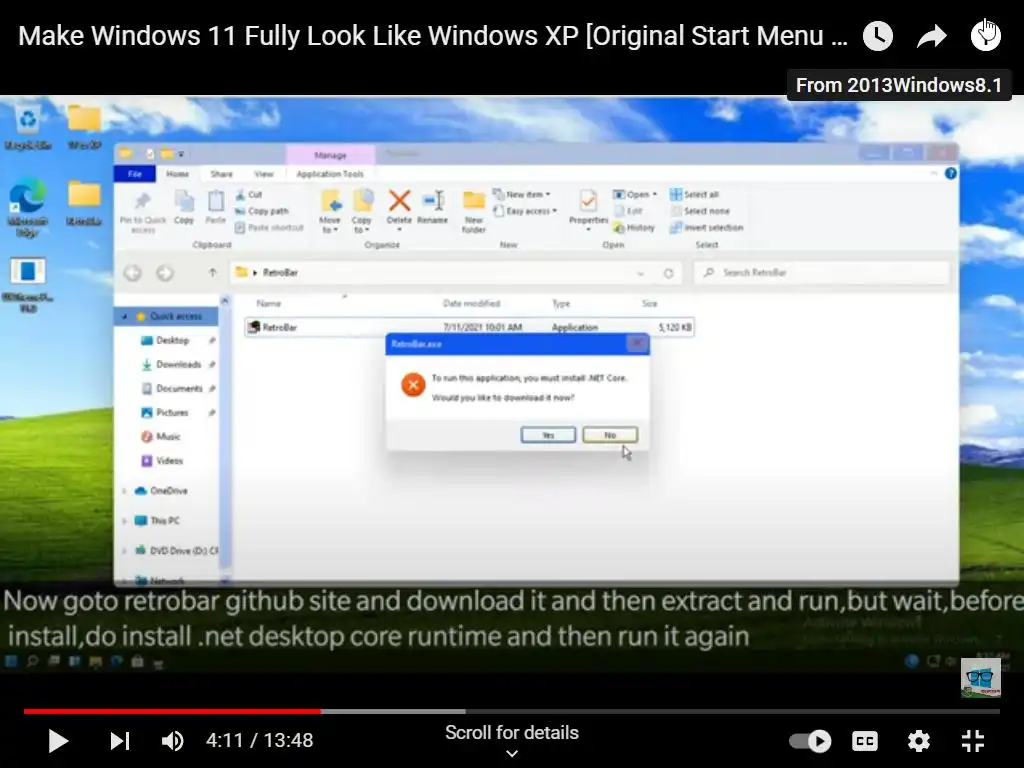Image resolution: width=1024 pixels, height=768 pixels.
Task: Collapse the Quick access tree node
Action: pos(124,316)
